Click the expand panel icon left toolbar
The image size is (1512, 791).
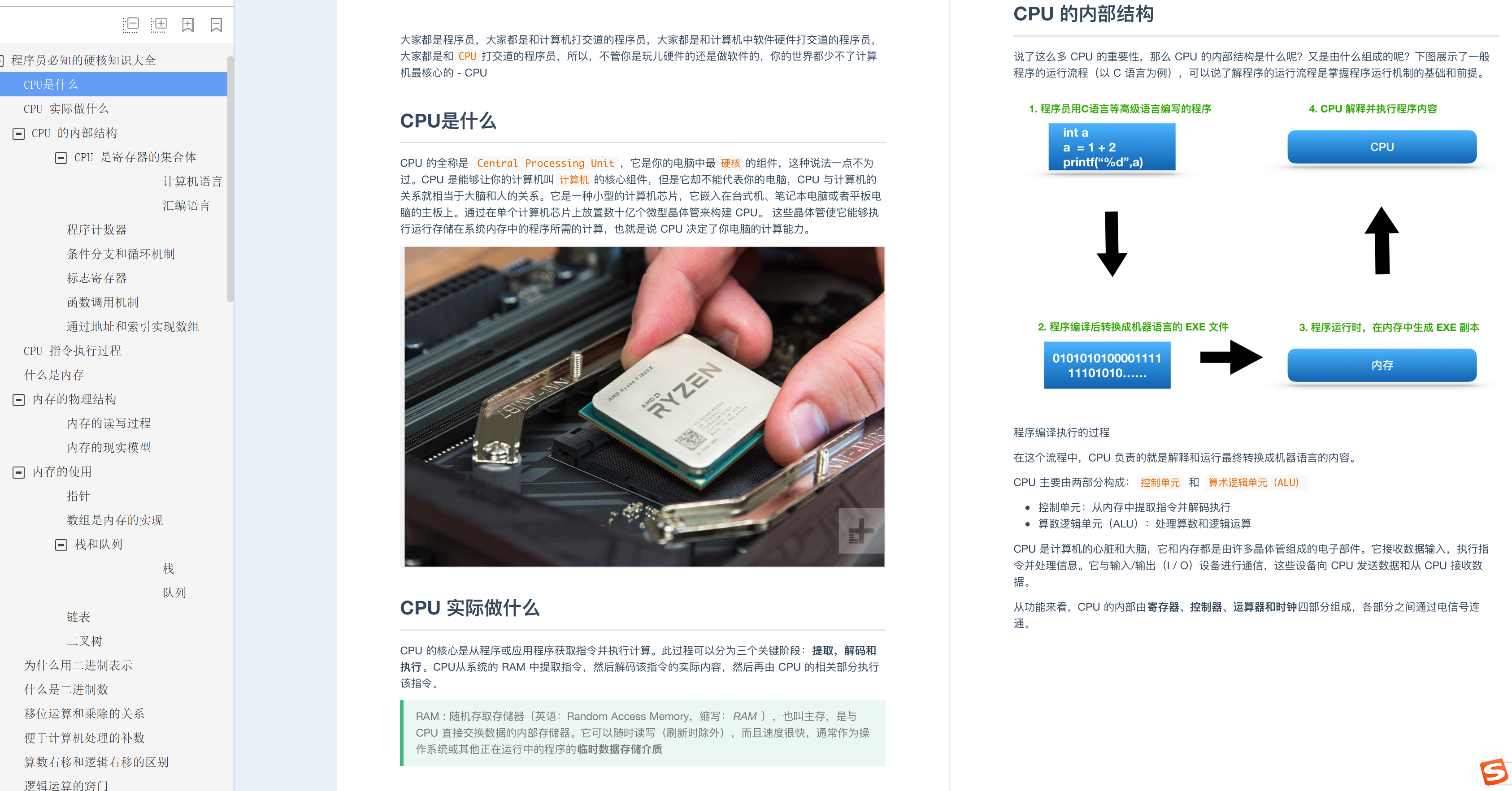(x=155, y=18)
